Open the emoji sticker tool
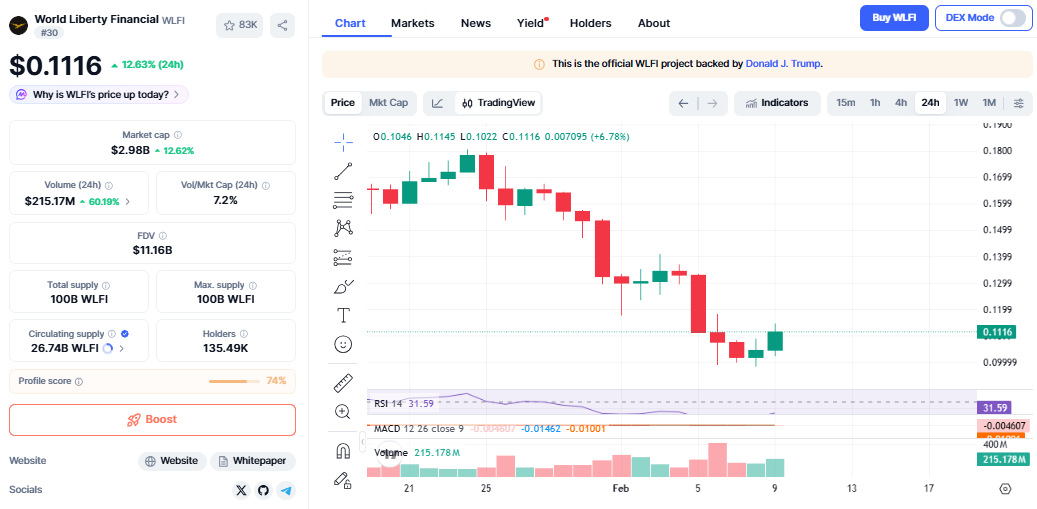Image resolution: width=1037 pixels, height=509 pixels. pyautogui.click(x=343, y=344)
